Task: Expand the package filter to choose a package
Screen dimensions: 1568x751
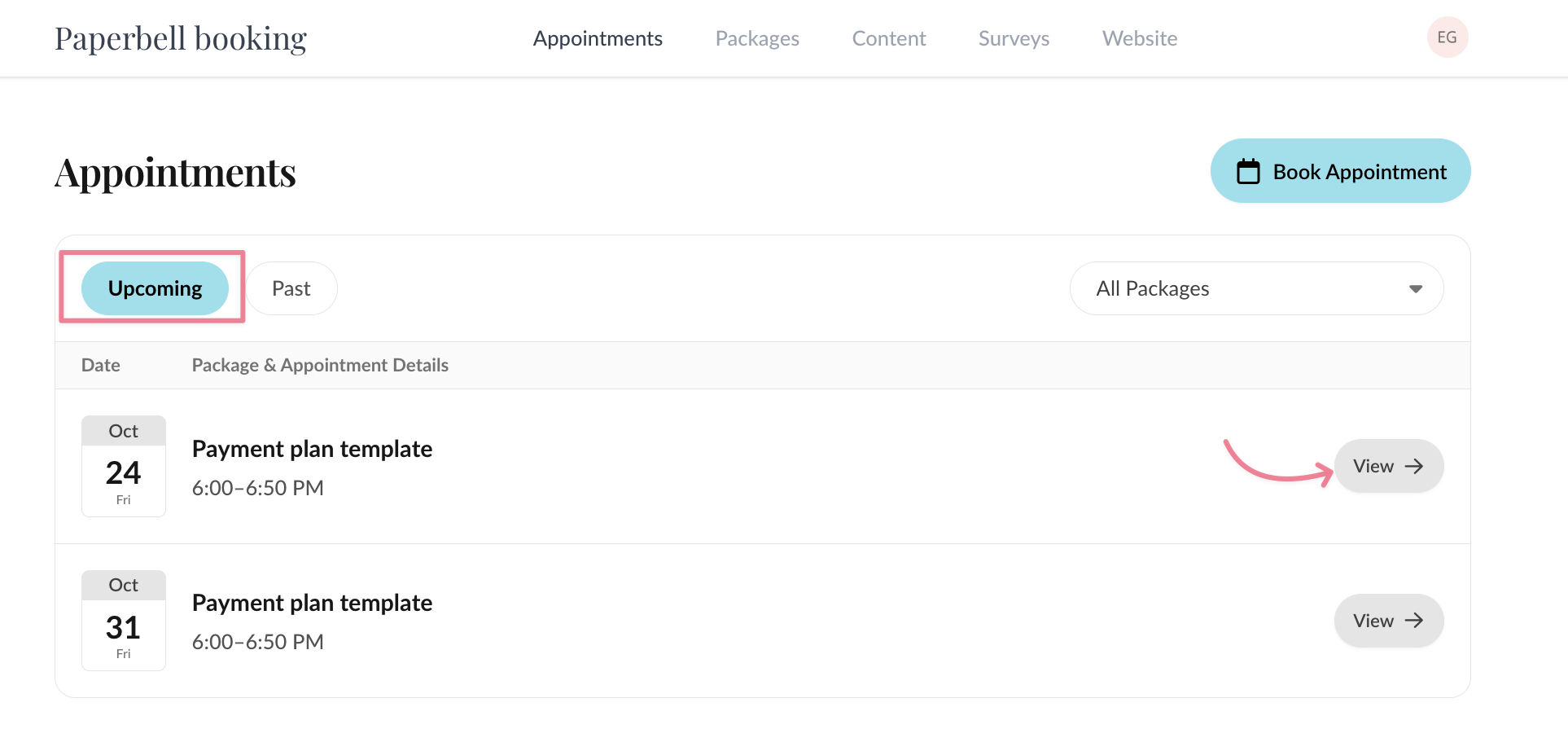Action: (1257, 288)
